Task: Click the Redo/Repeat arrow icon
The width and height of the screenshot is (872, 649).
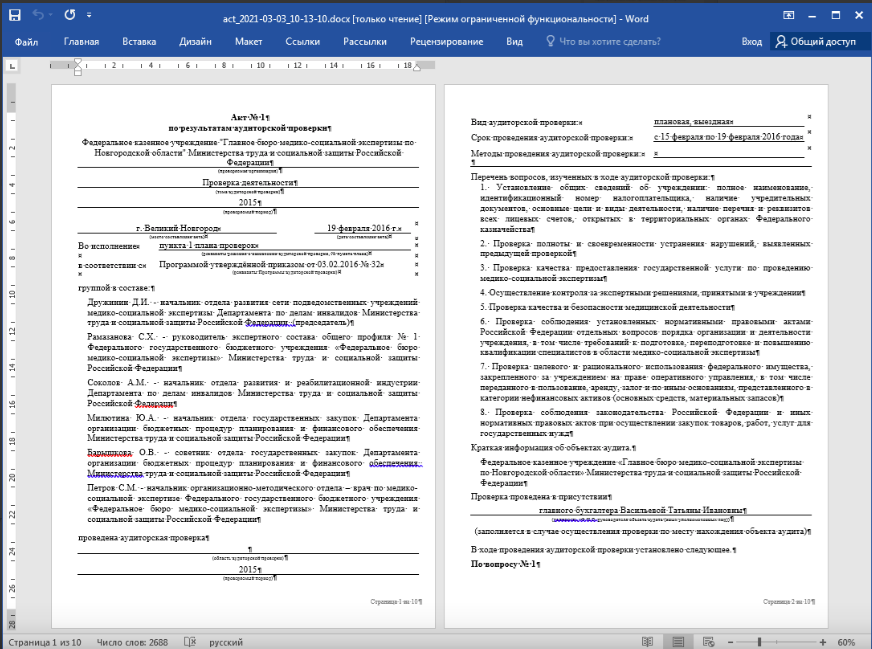Action: click(69, 15)
